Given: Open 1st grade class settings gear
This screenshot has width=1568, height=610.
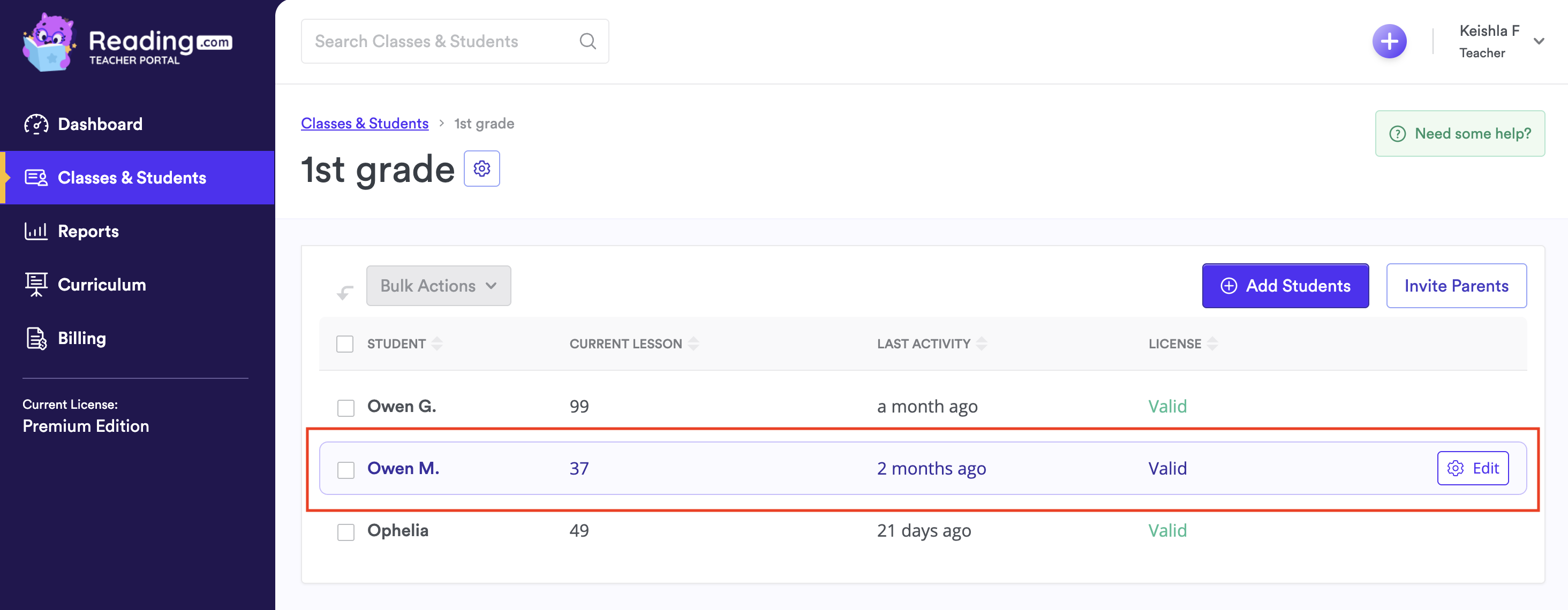Looking at the screenshot, I should click(481, 169).
